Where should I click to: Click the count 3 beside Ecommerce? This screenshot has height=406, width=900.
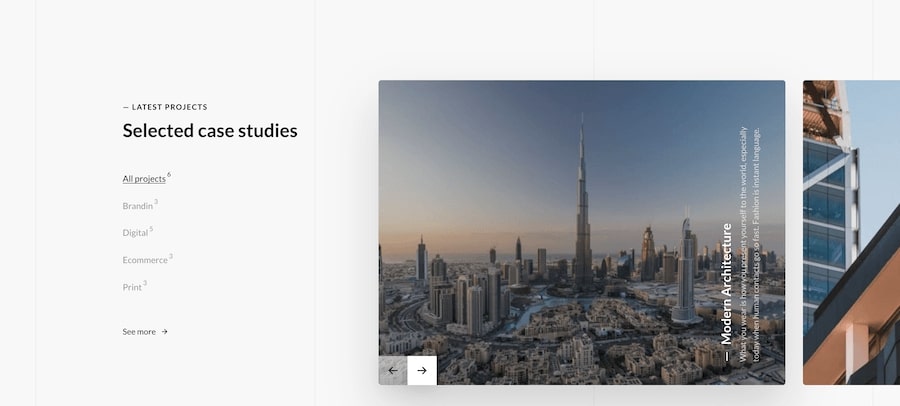click(171, 256)
